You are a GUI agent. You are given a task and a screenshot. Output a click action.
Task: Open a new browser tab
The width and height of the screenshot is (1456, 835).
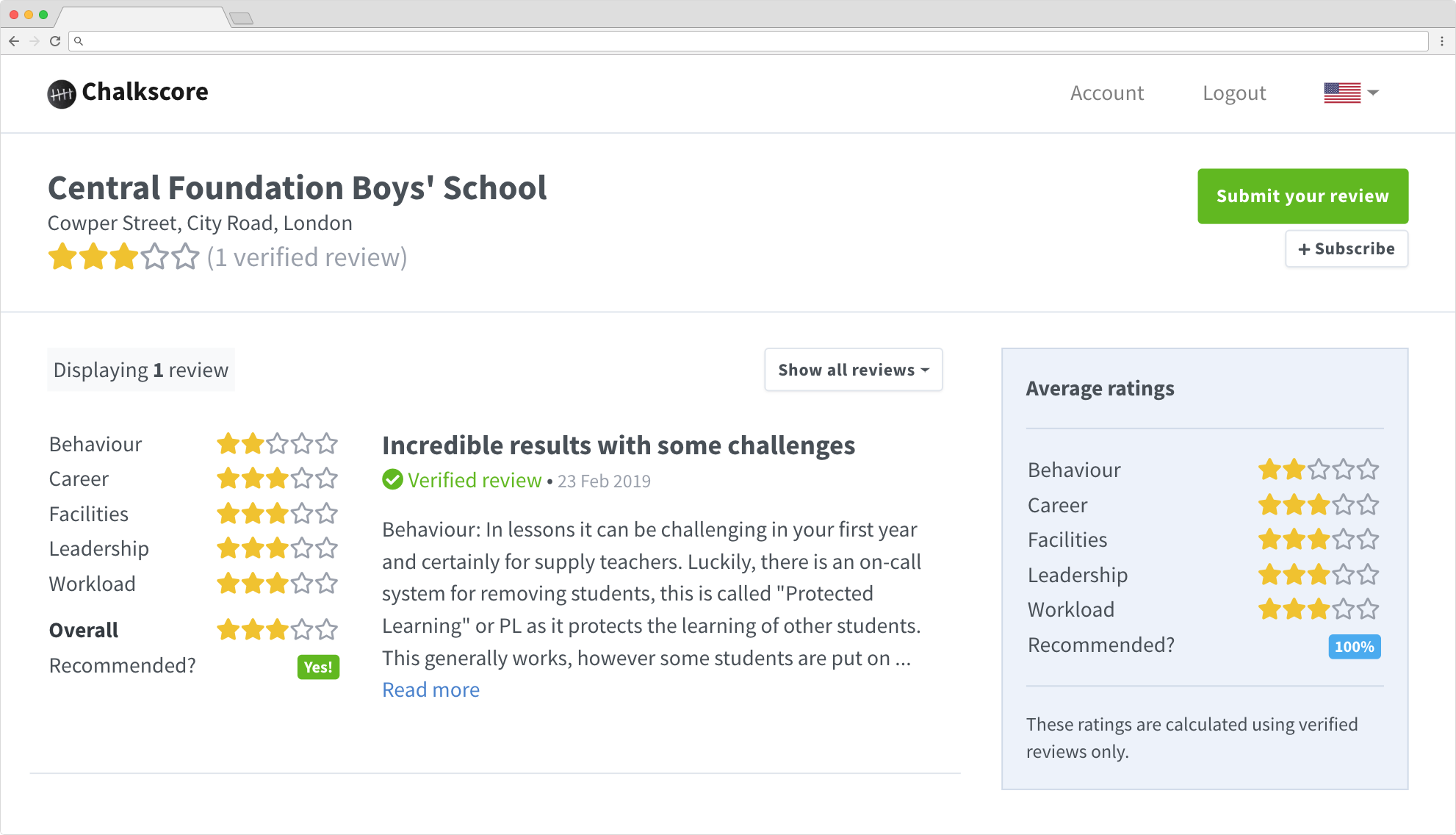[x=242, y=18]
